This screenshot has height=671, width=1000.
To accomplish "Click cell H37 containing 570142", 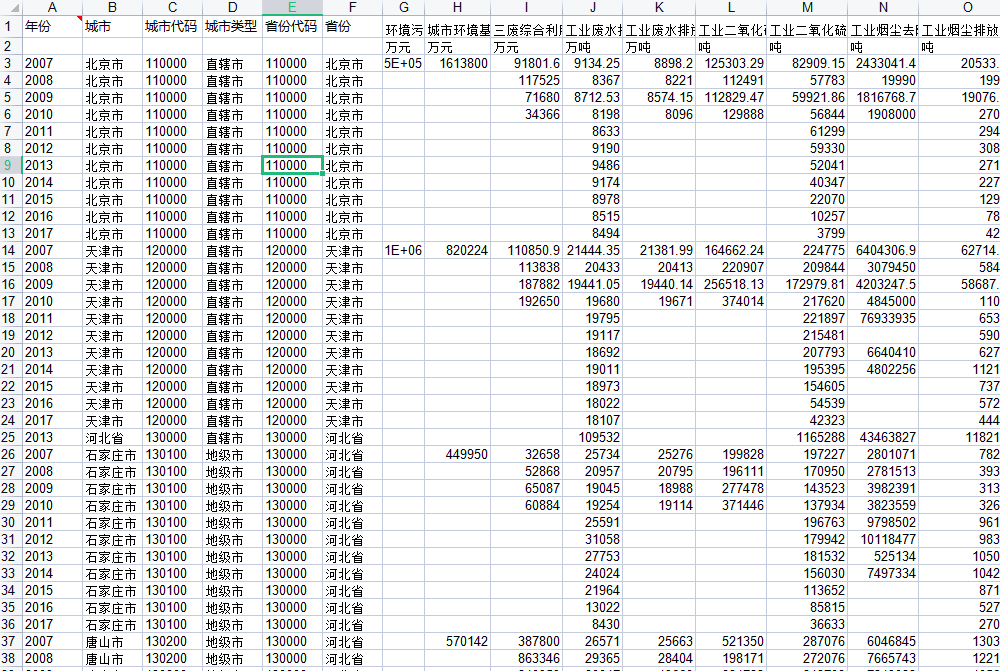I will tap(457, 641).
